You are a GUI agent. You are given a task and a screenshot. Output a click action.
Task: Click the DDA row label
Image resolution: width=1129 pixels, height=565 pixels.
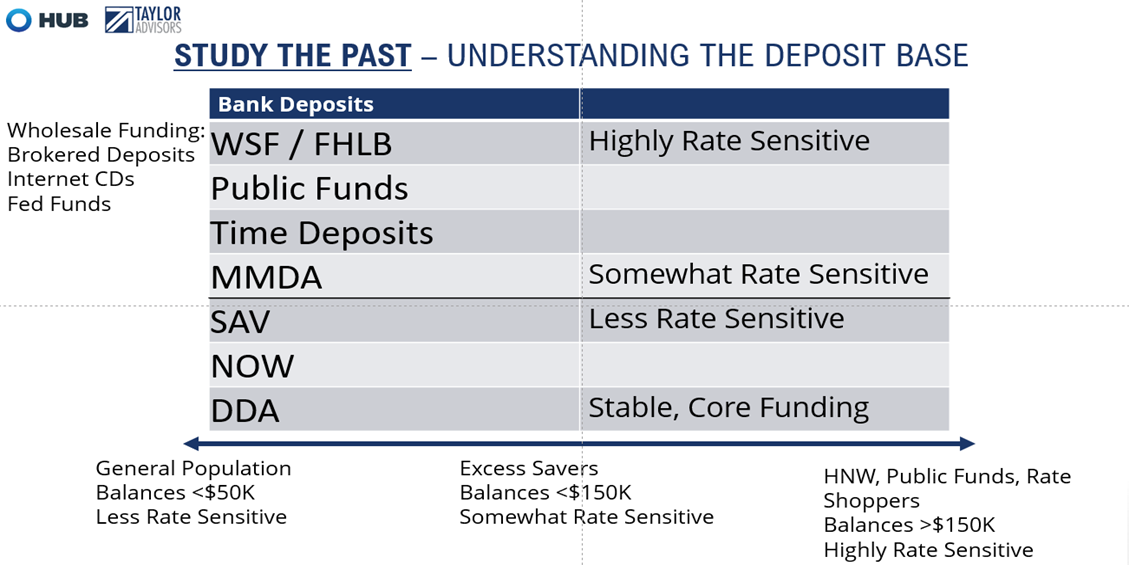pyautogui.click(x=245, y=411)
